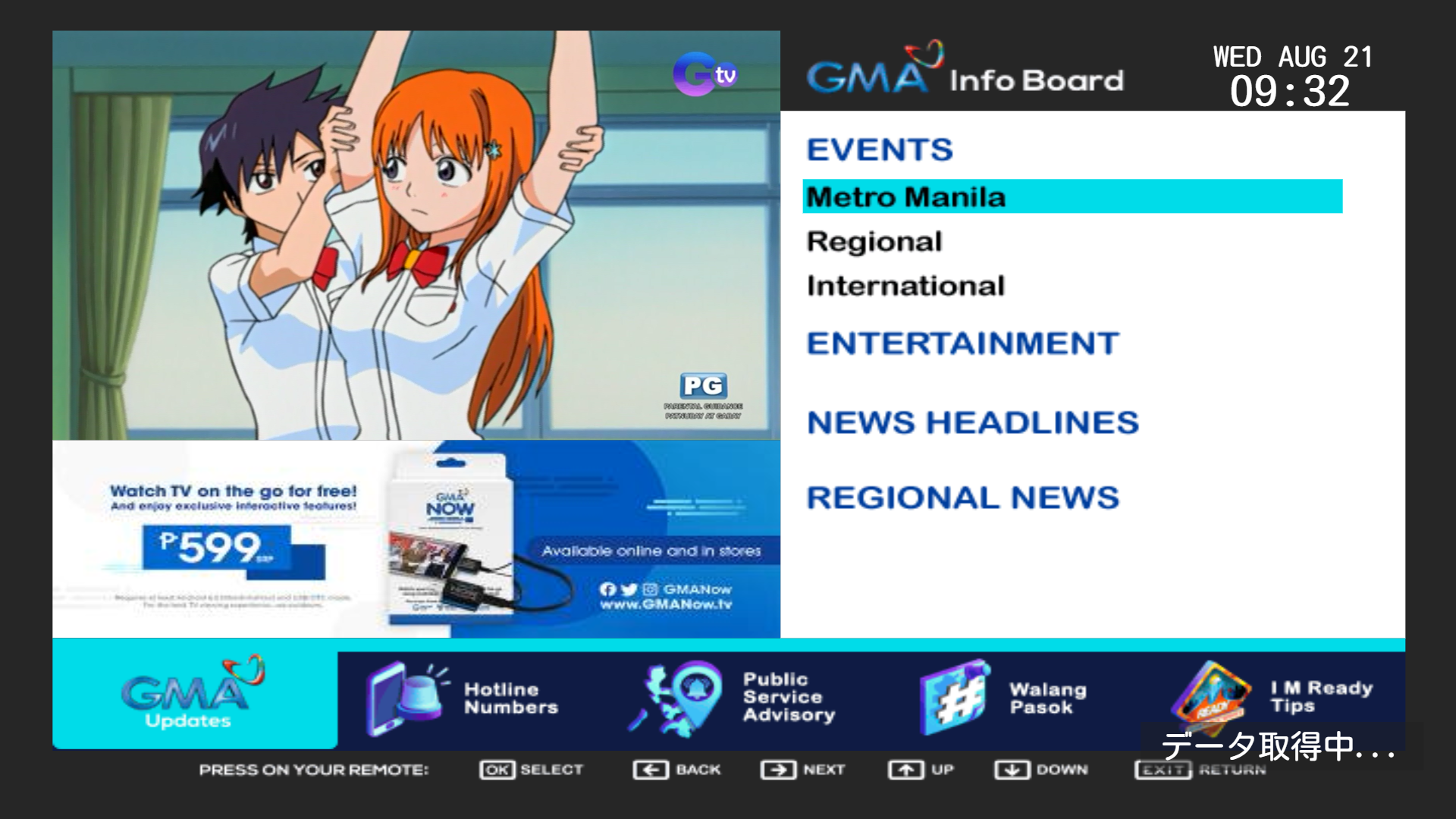Open the Regional events item

[874, 242]
